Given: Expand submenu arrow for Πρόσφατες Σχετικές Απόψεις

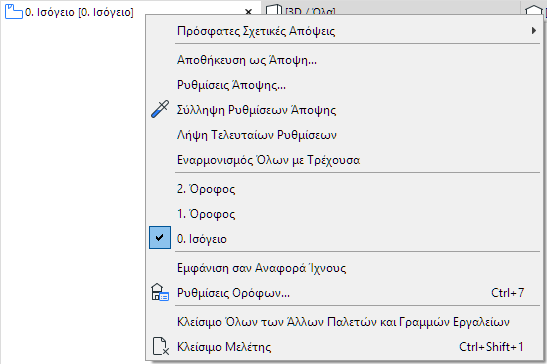Looking at the screenshot, I should 533,31.
